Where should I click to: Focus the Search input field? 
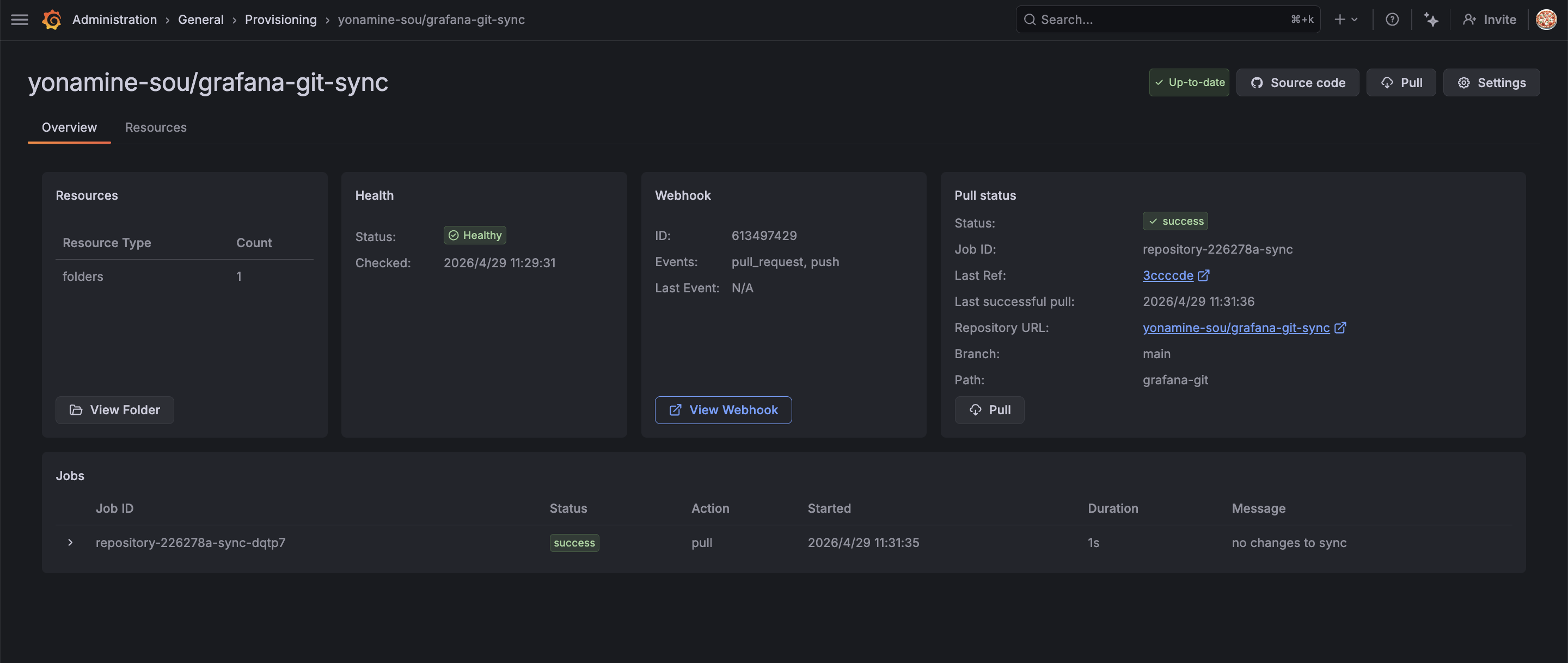pyautogui.click(x=1156, y=20)
